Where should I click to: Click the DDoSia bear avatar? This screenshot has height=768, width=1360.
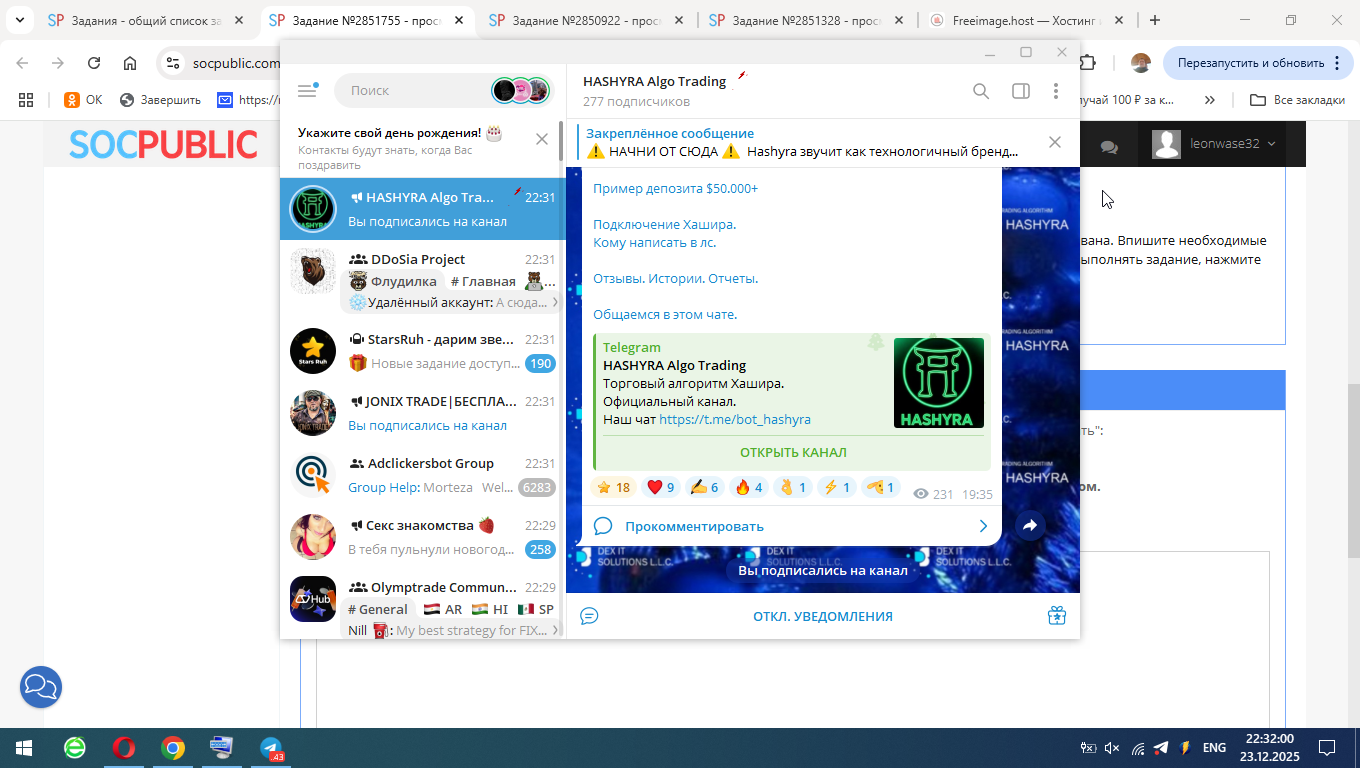[313, 271]
